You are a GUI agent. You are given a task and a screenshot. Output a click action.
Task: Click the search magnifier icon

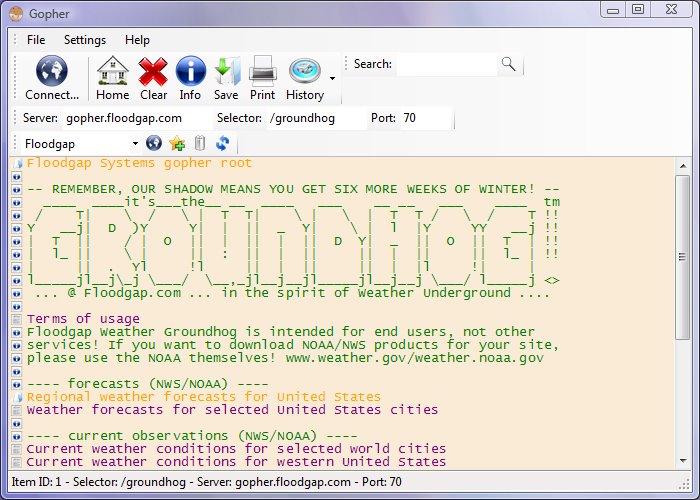pos(509,64)
